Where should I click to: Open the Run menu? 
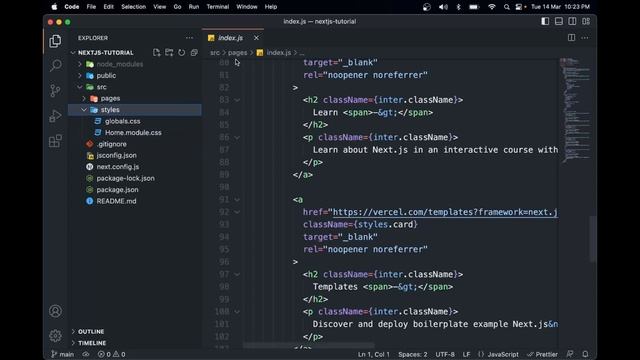tap(194, 7)
